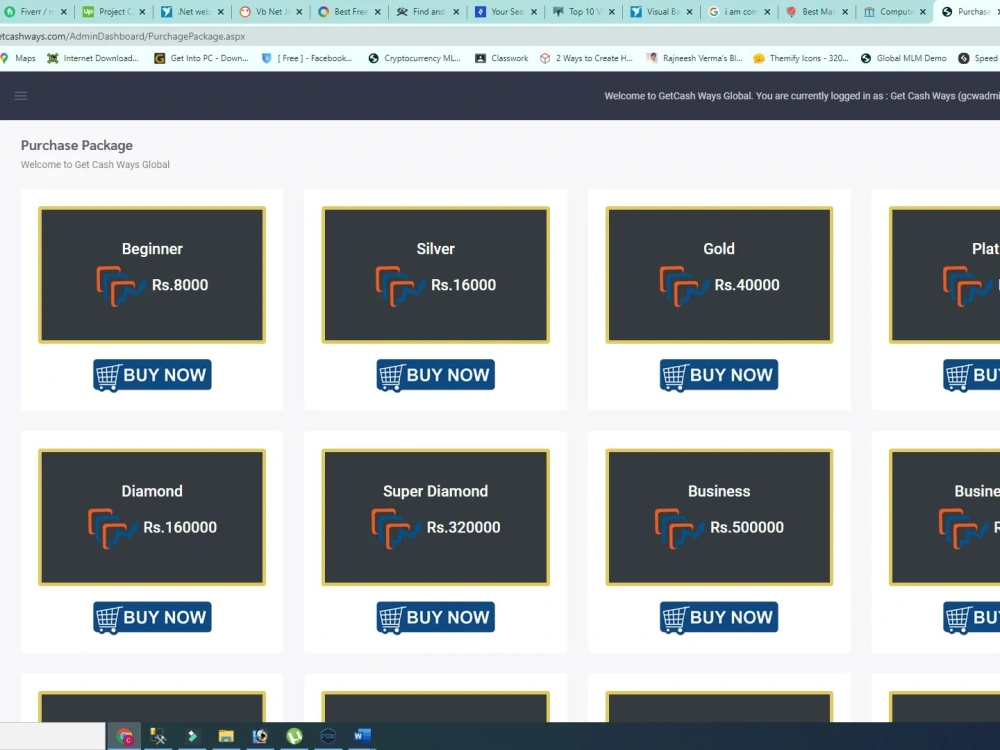Switch to the Best Free browser tab
This screenshot has width=1000, height=750.
click(x=349, y=11)
